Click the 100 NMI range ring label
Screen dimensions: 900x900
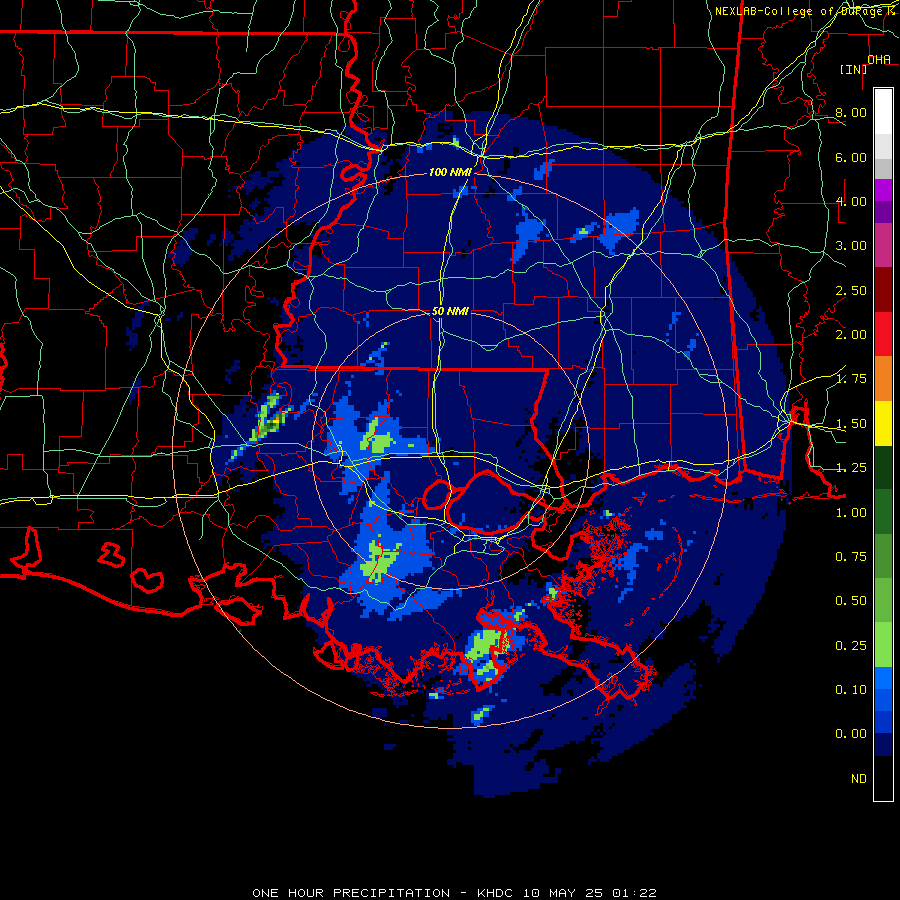tap(450, 172)
